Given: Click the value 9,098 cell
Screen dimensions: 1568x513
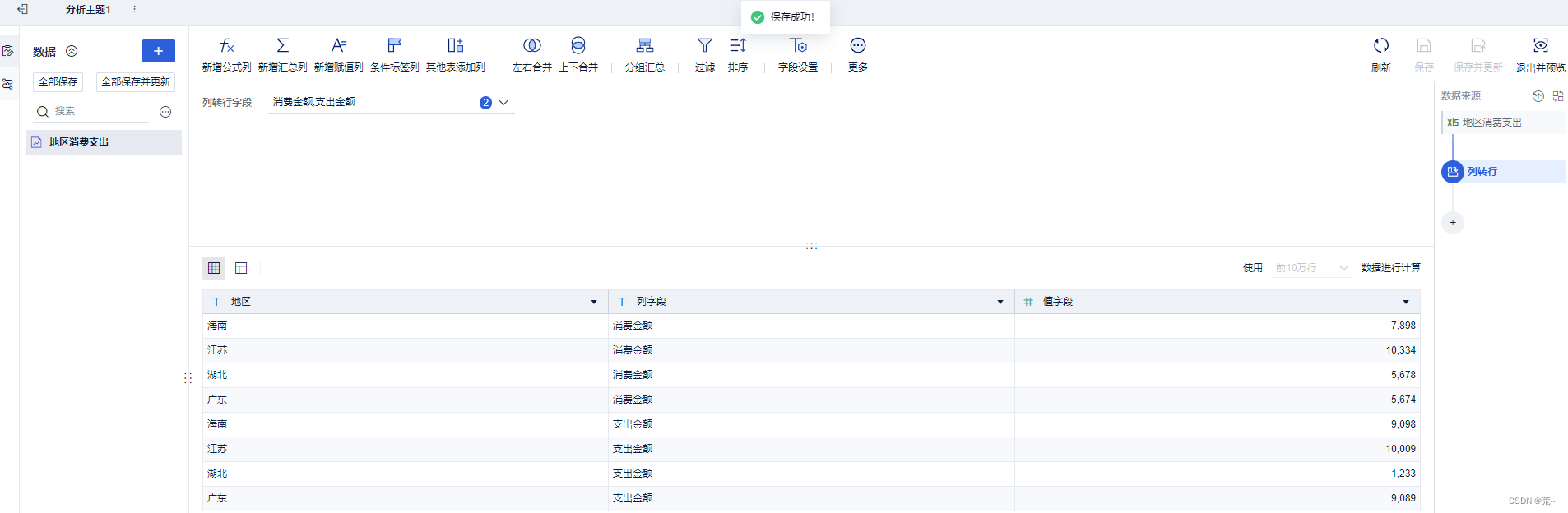Looking at the screenshot, I should tap(1218, 424).
